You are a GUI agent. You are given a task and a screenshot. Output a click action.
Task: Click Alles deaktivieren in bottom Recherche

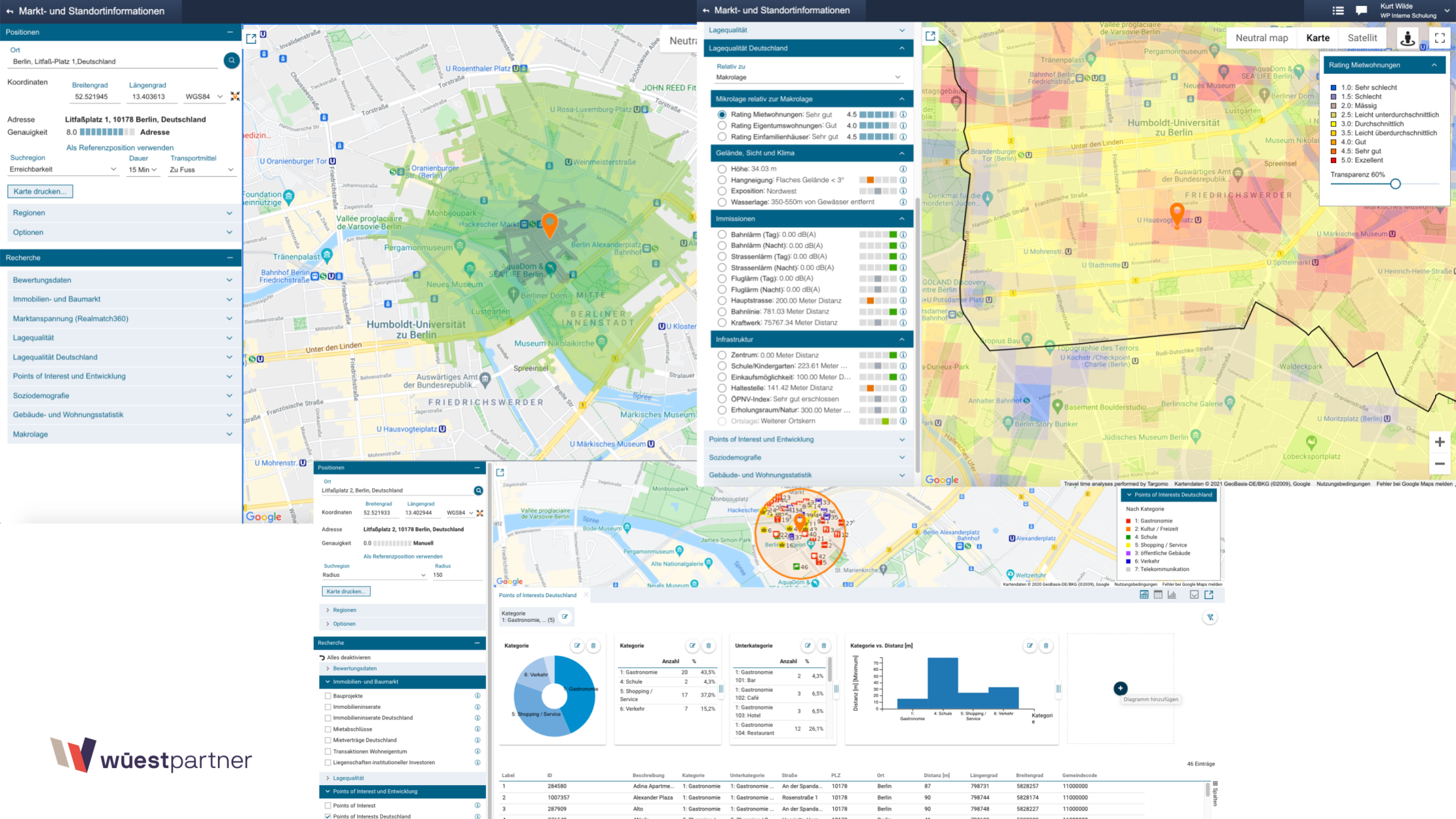coord(345,657)
